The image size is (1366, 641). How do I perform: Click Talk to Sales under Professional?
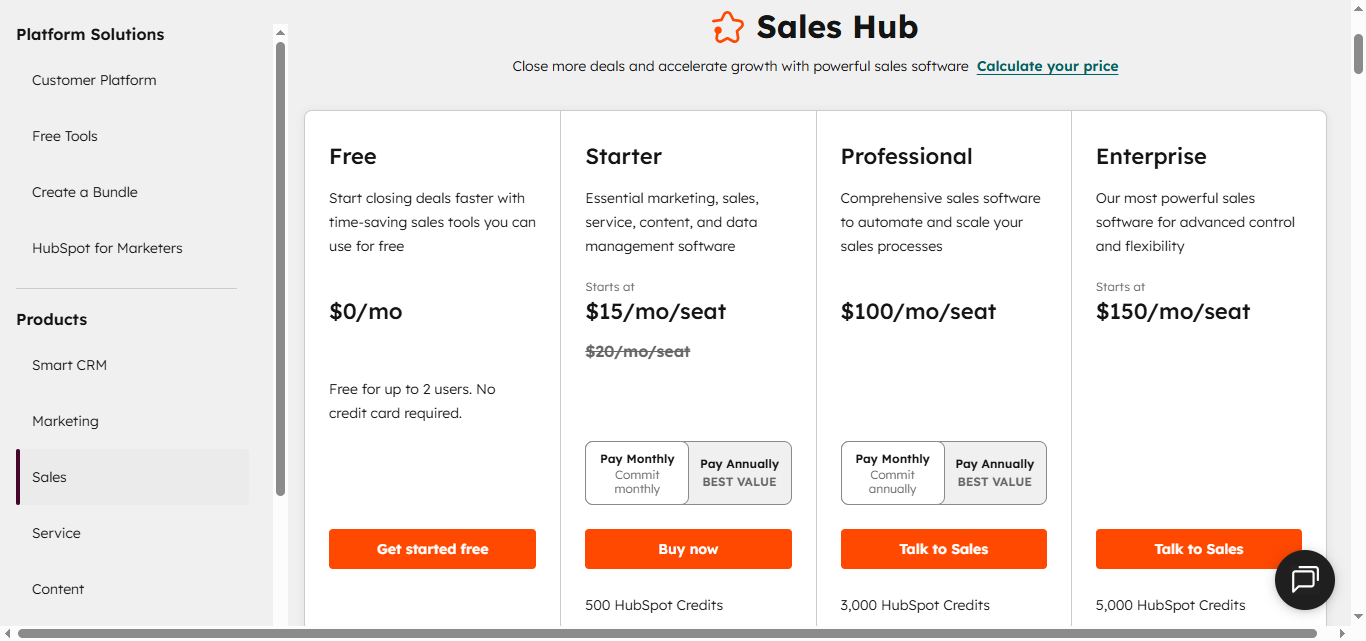(x=943, y=548)
